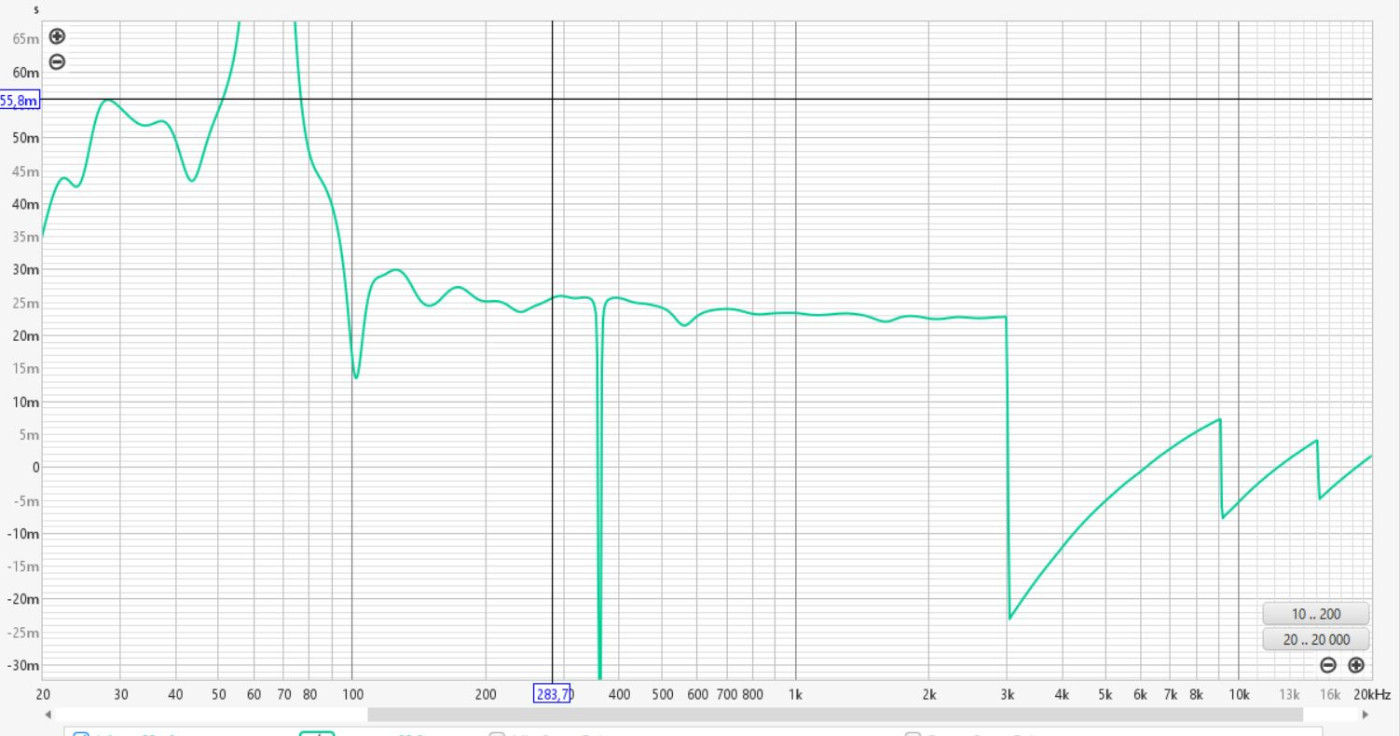Click the horizontal scrollbar thumb
Image resolution: width=1400 pixels, height=736 pixels.
click(x=835, y=715)
